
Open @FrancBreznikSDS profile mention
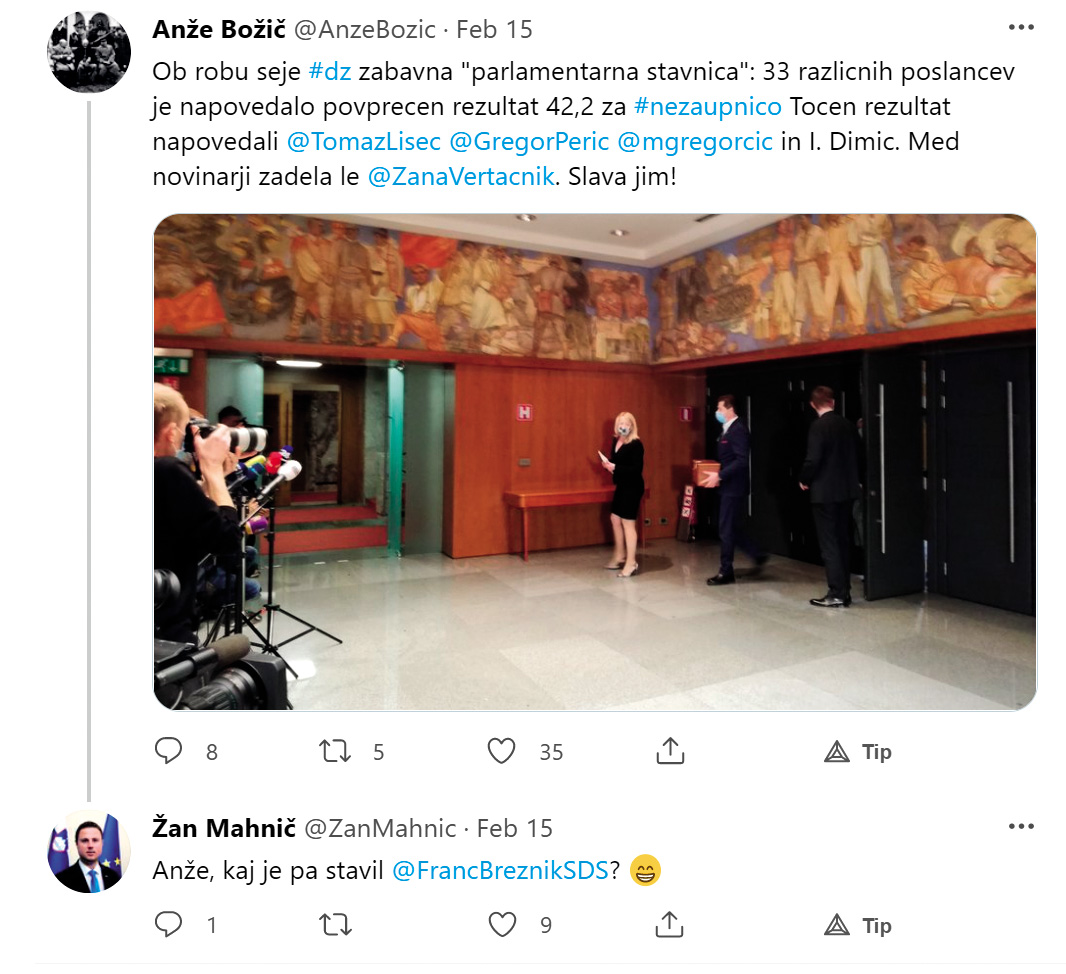(500, 871)
